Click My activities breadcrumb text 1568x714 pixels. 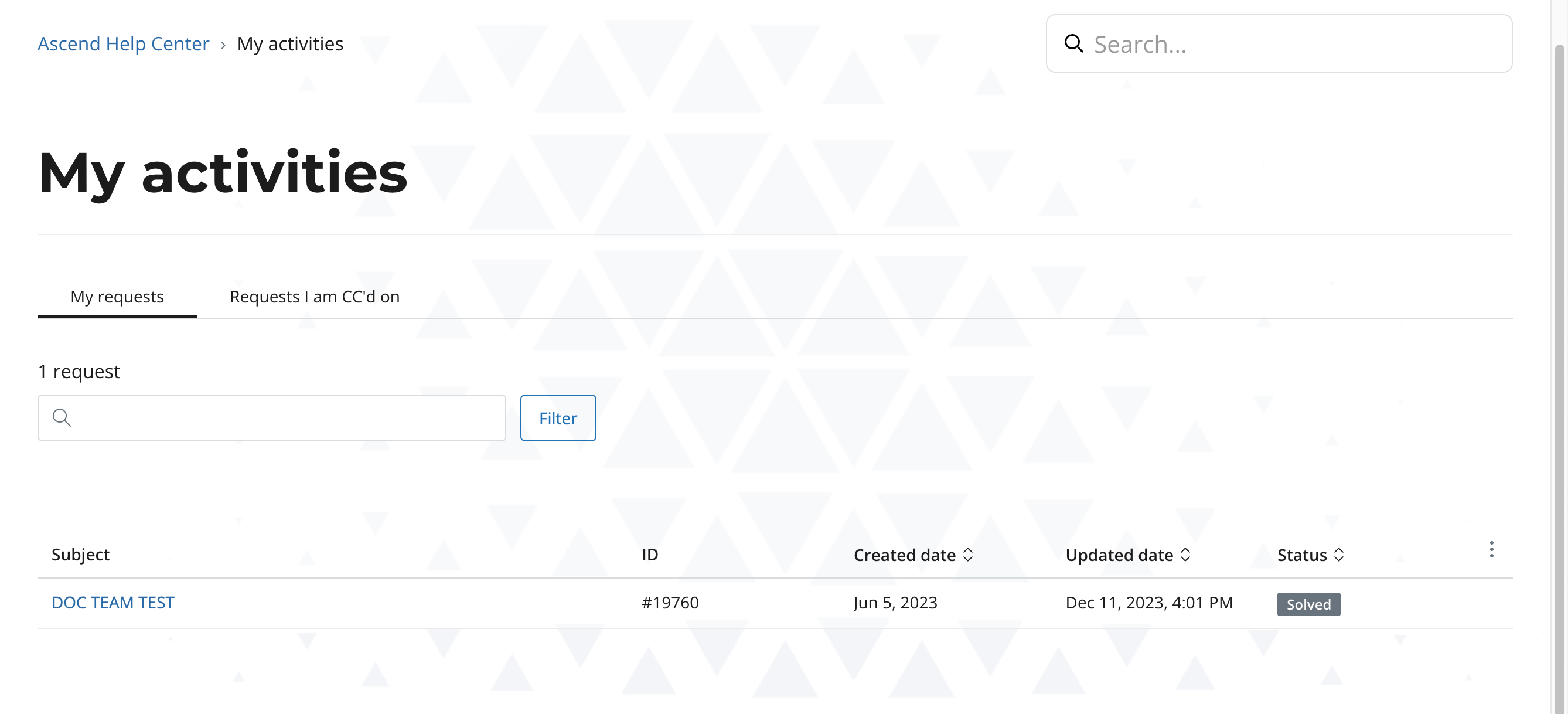click(289, 44)
